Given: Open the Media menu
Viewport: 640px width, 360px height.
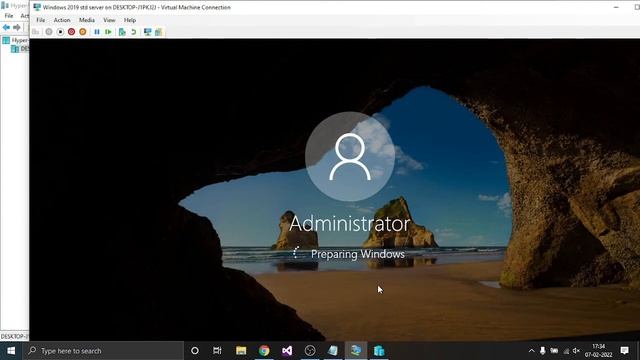Looking at the screenshot, I should pos(87,20).
